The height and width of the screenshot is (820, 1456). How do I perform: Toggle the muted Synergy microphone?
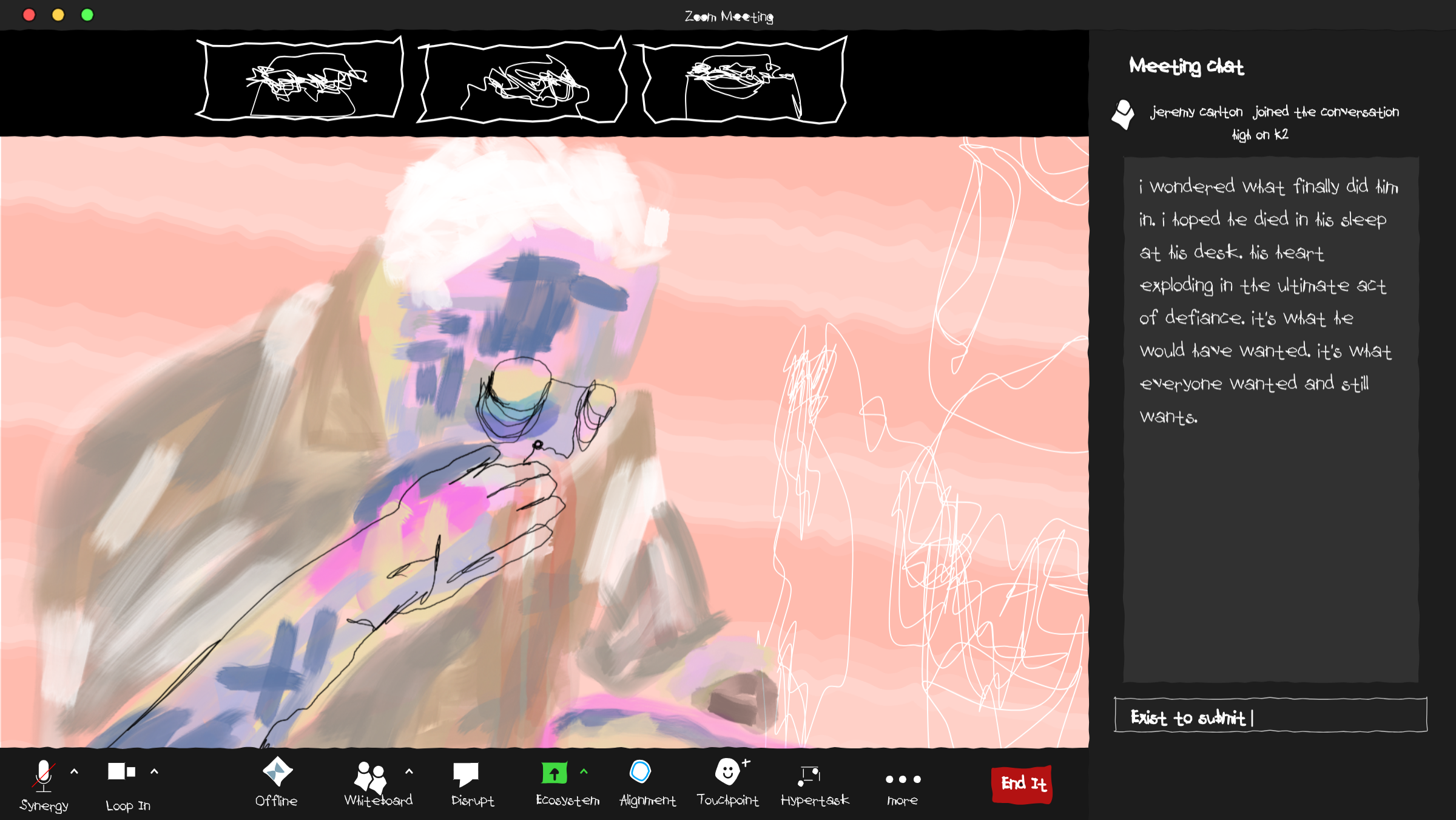click(x=43, y=775)
